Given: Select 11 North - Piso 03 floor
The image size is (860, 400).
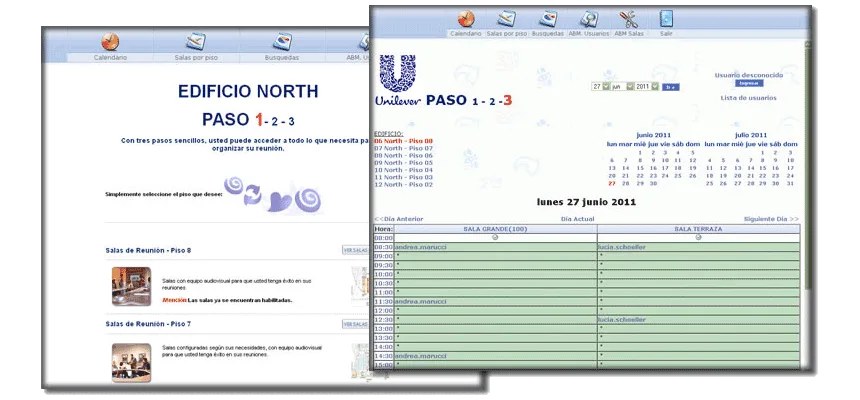Looking at the screenshot, I should pyautogui.click(x=403, y=177).
